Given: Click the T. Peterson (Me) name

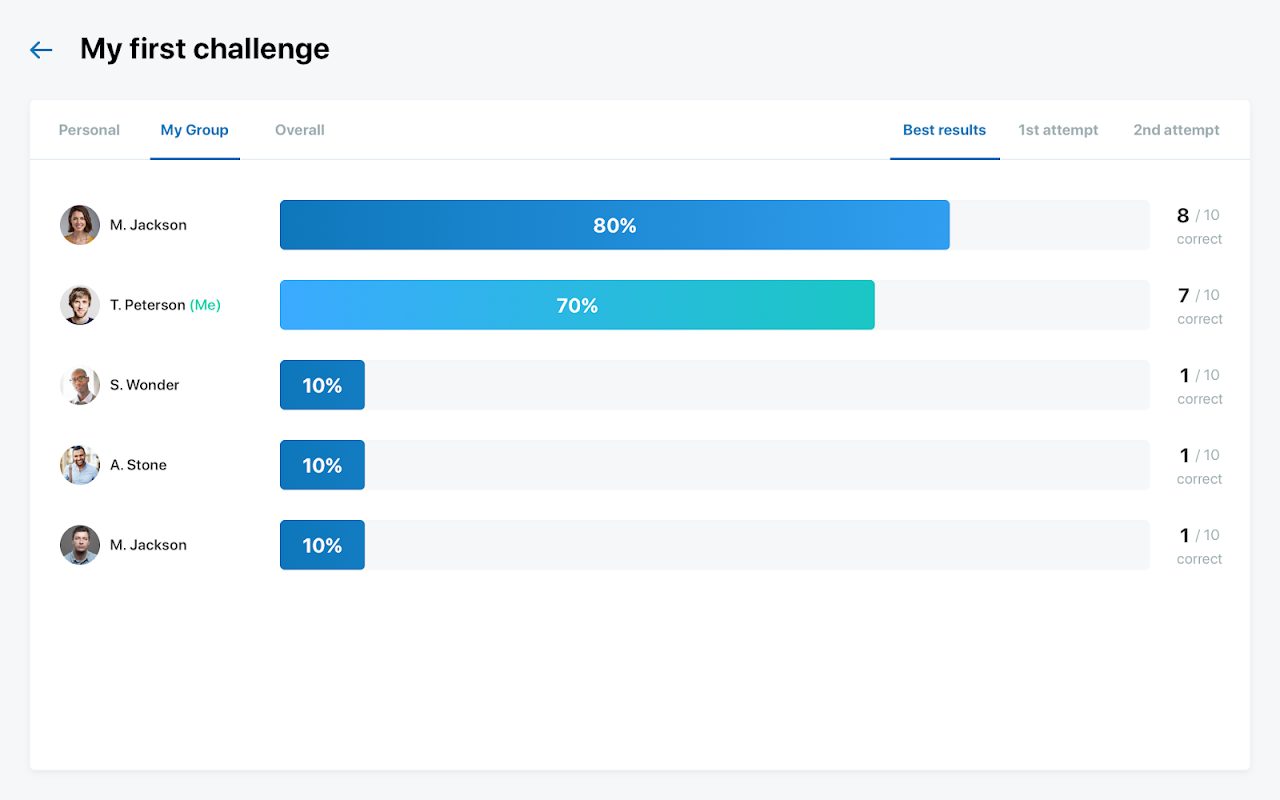Looking at the screenshot, I should click(165, 305).
